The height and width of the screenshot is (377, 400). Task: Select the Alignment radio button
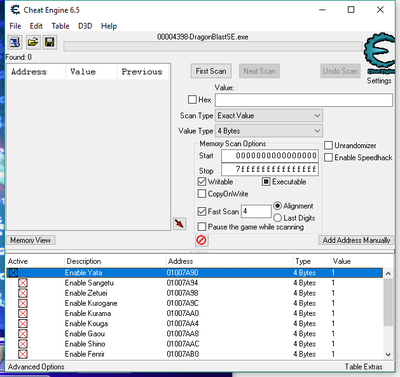(x=277, y=206)
